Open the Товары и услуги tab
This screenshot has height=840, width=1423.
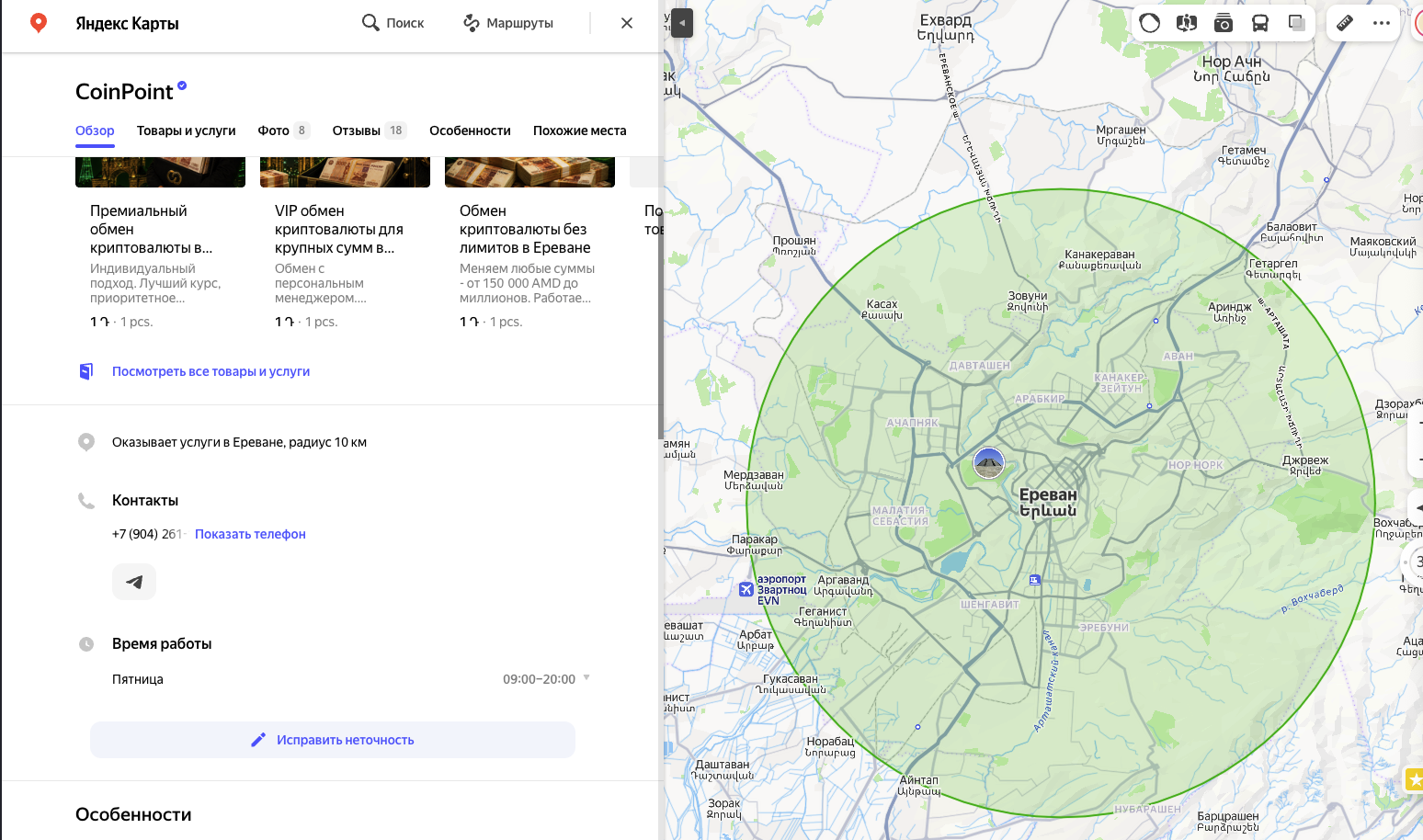click(x=187, y=131)
